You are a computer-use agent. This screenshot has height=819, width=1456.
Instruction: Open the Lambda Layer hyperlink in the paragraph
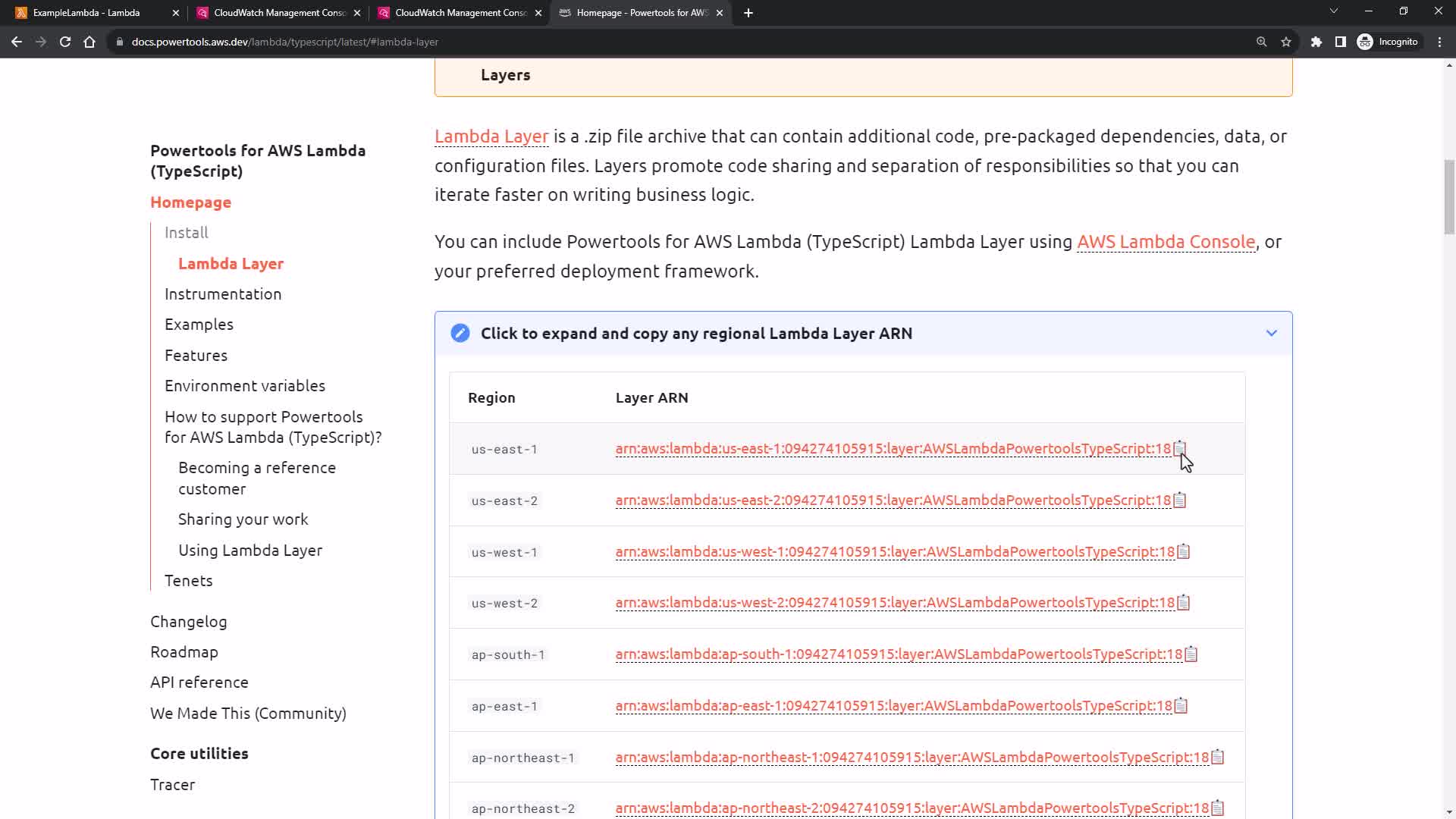[x=491, y=136]
